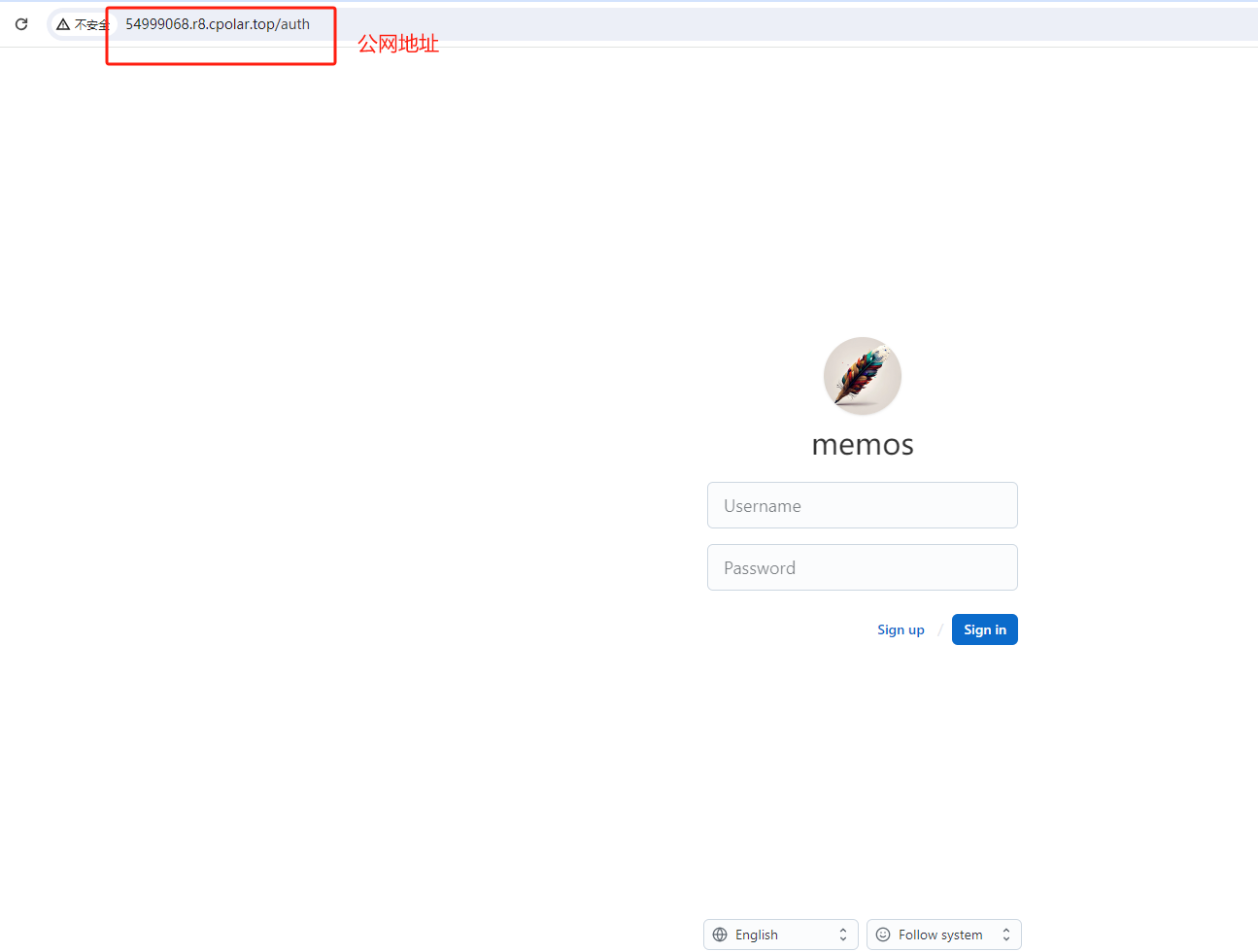Click the blue Sign in button

point(985,629)
